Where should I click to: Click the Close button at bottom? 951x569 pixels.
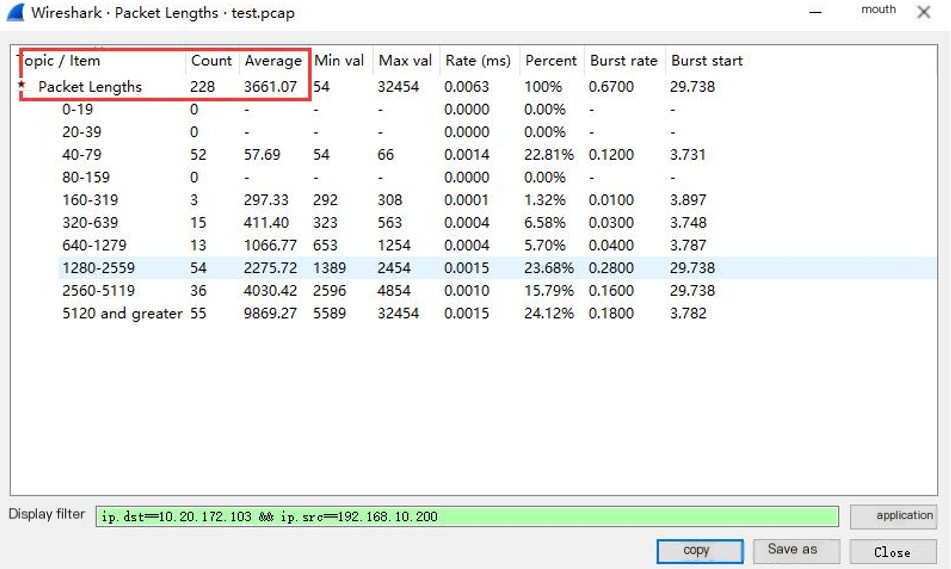tap(893, 551)
